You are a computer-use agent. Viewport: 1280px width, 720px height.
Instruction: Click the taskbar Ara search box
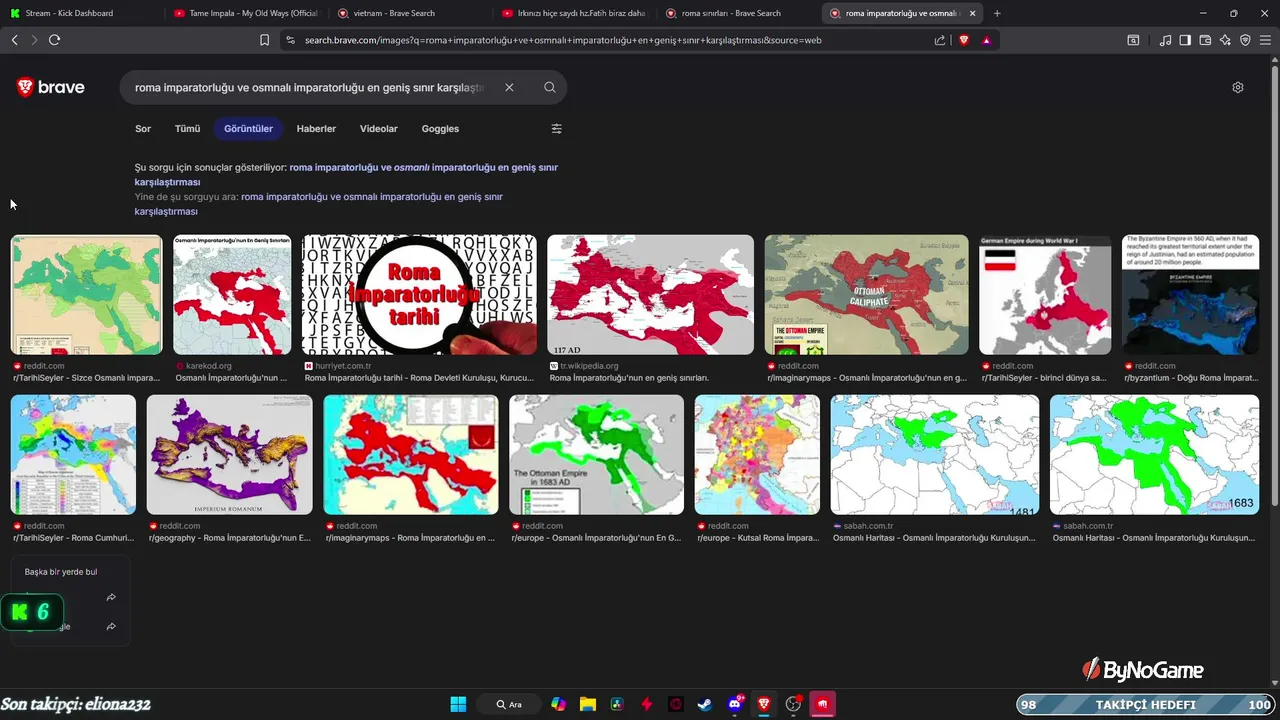pos(510,704)
